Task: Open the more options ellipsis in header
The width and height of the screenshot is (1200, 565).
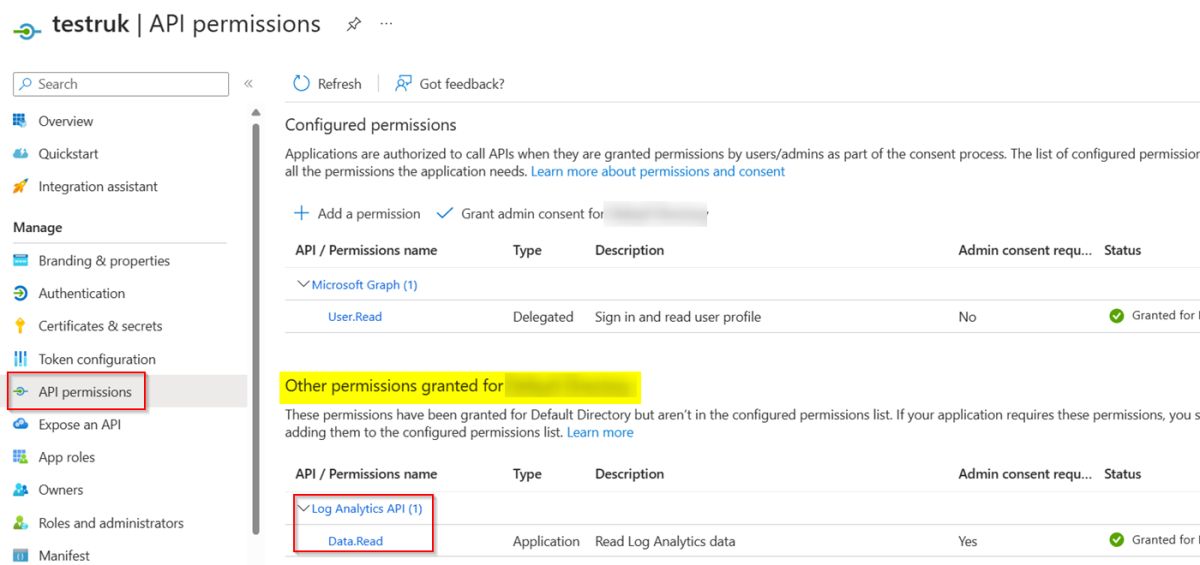Action: point(387,24)
